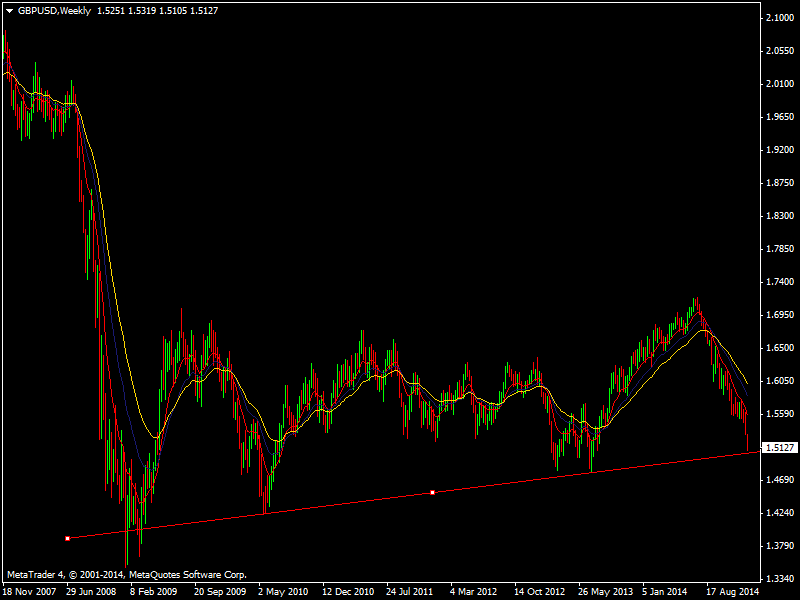Click the 1.7850 price scale label
800x600 pixels.
coord(780,249)
